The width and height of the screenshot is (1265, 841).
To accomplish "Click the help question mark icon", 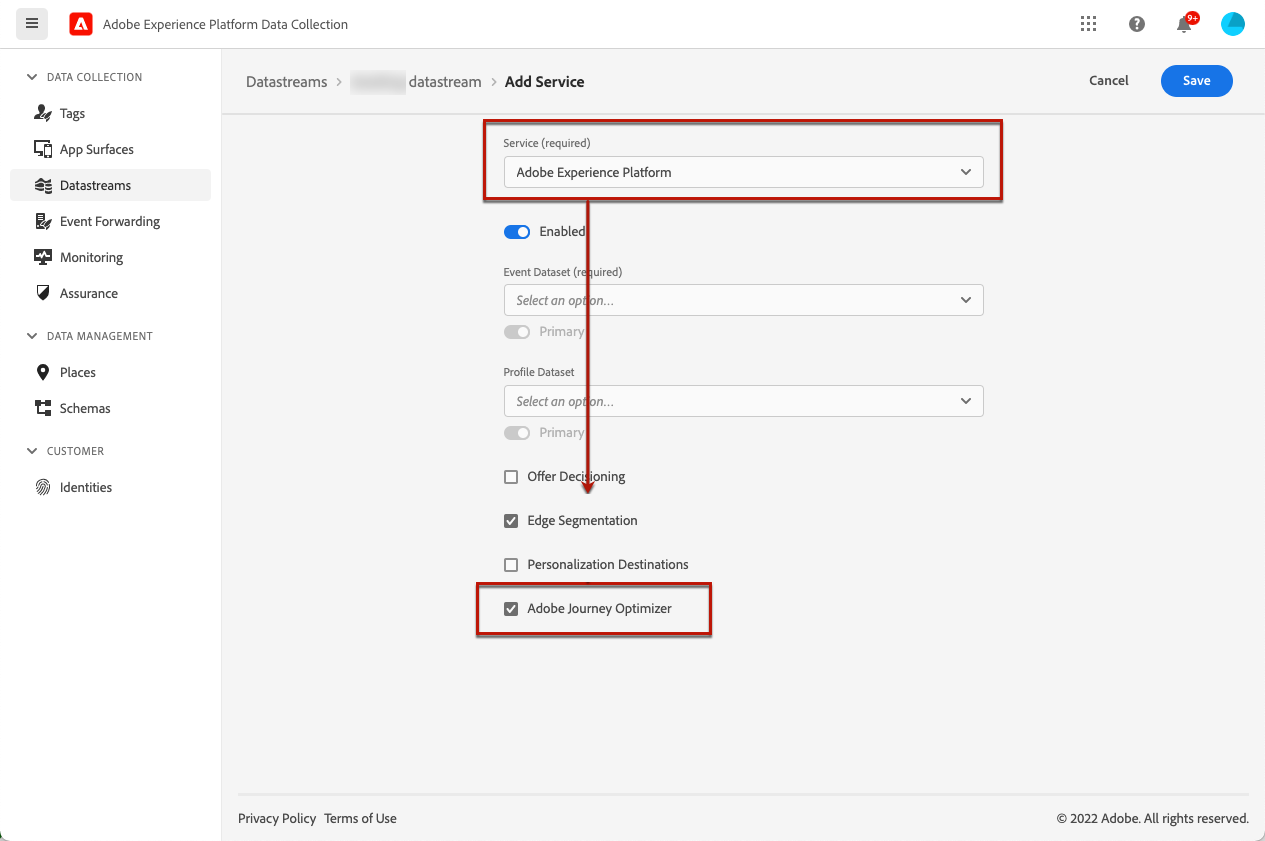I will click(x=1137, y=24).
